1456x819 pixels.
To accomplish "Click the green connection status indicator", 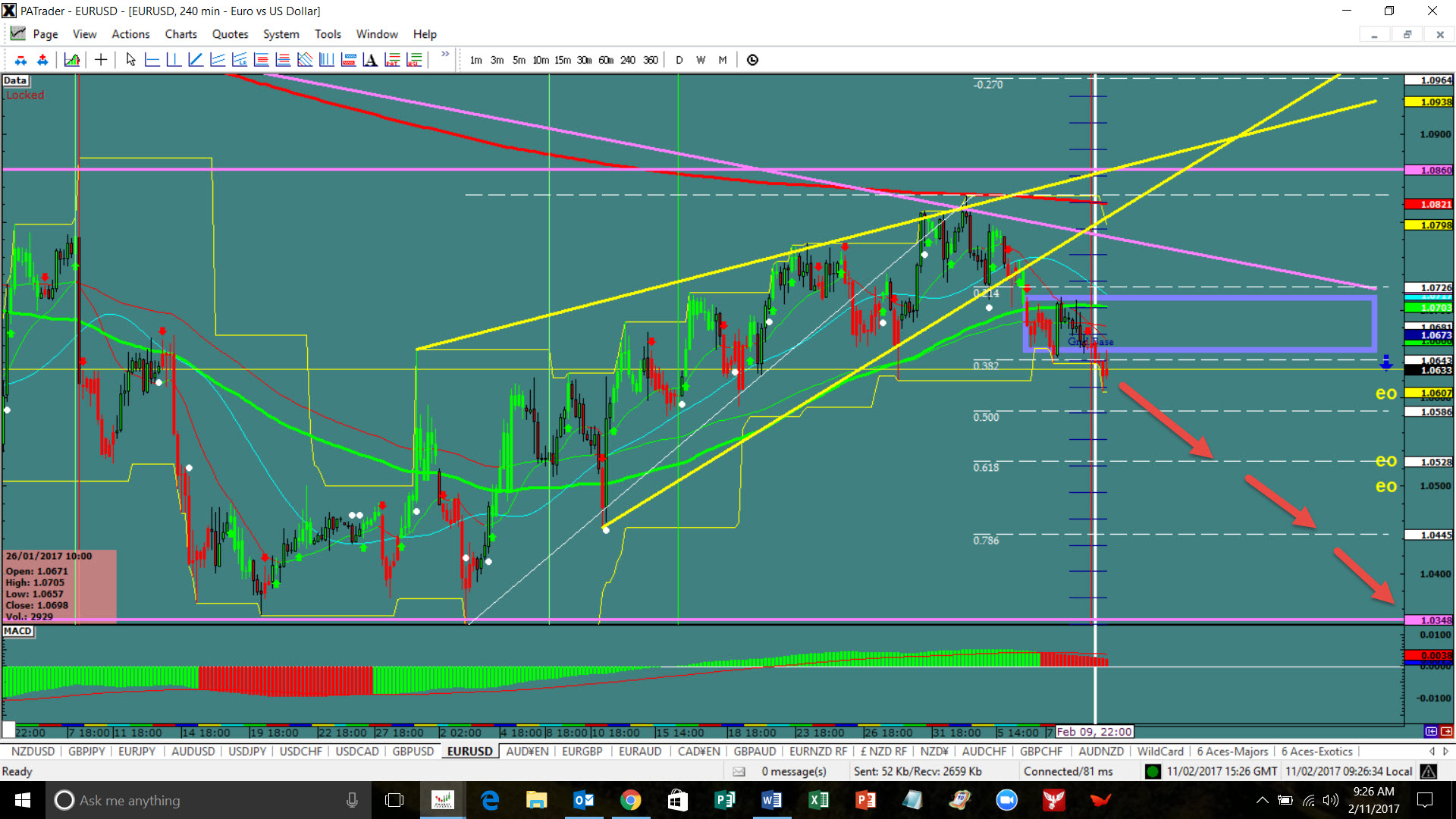I will (1153, 772).
